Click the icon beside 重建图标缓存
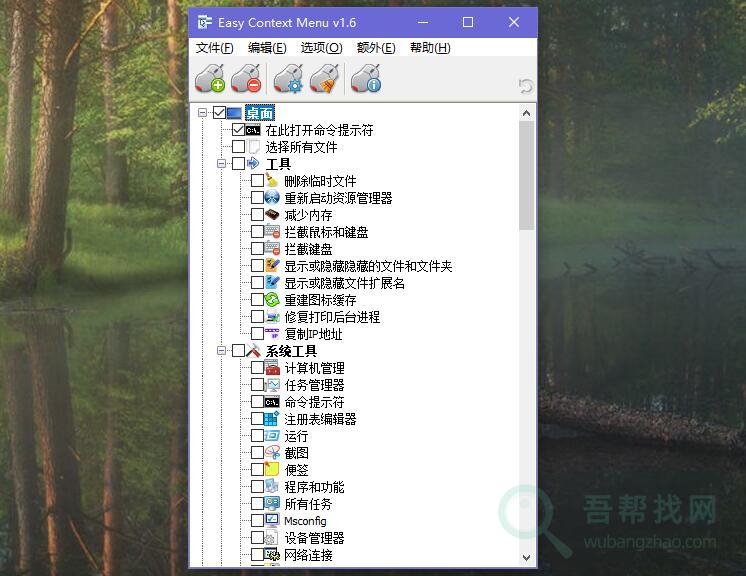 click(272, 300)
